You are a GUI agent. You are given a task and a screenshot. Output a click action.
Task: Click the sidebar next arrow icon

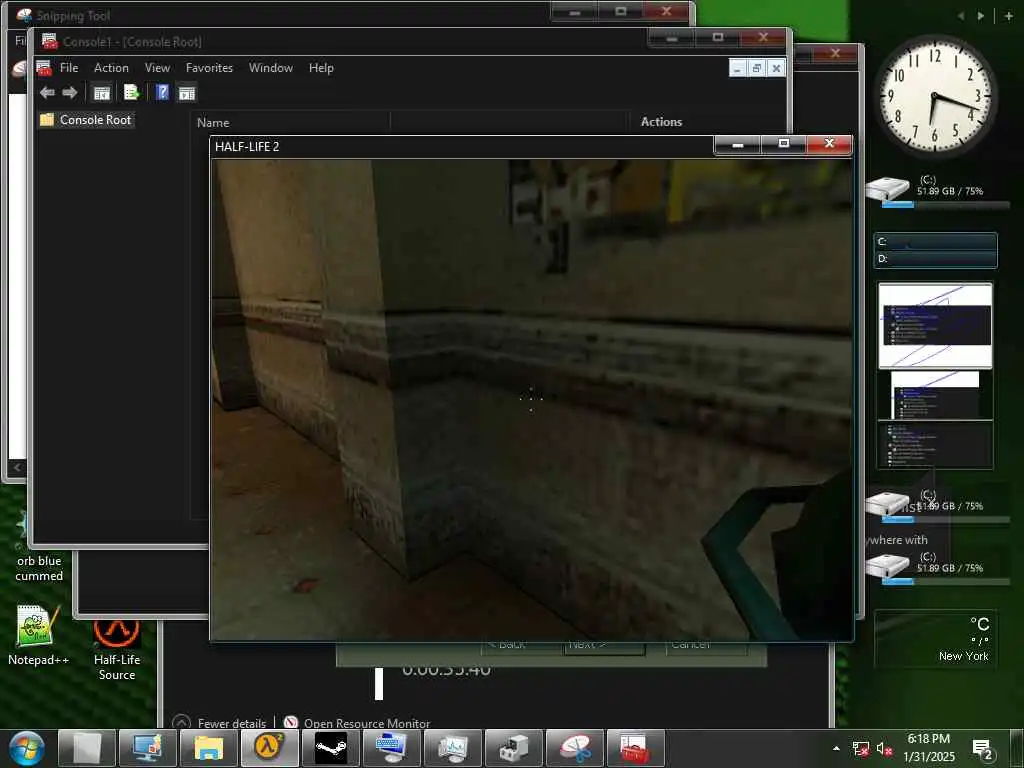(980, 16)
